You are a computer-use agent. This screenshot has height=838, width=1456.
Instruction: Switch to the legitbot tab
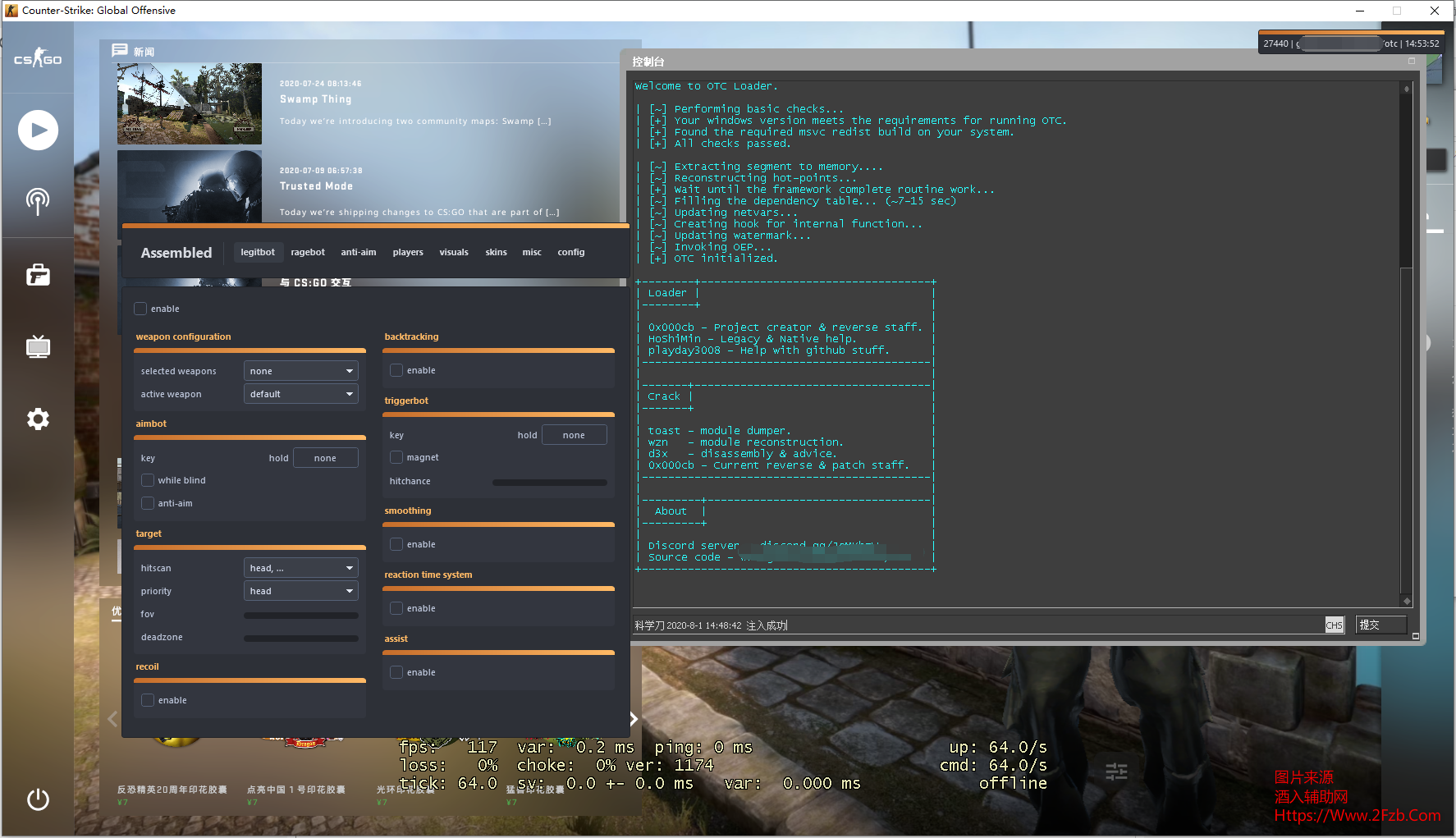click(258, 252)
